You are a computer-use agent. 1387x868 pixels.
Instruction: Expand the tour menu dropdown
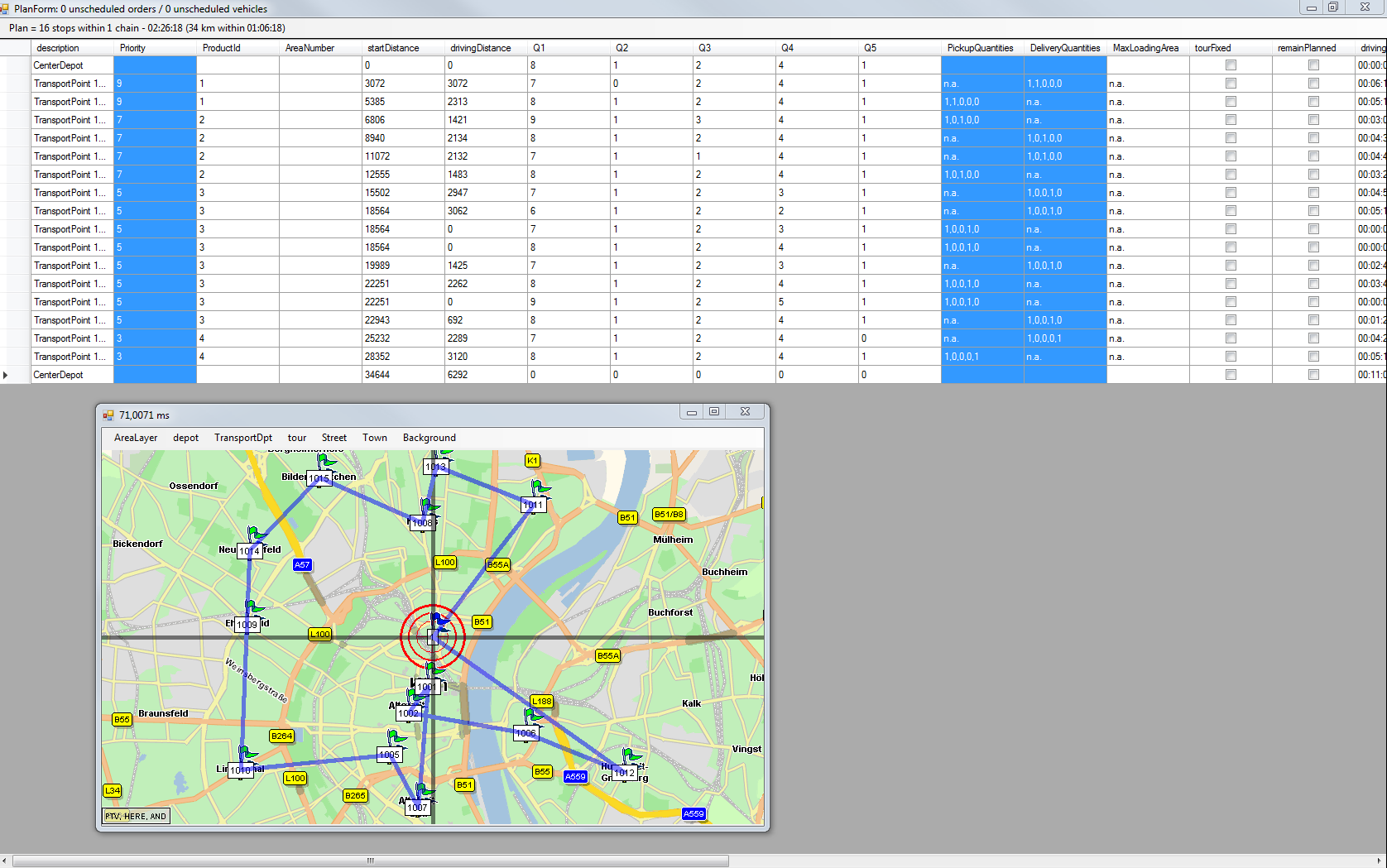tap(296, 438)
